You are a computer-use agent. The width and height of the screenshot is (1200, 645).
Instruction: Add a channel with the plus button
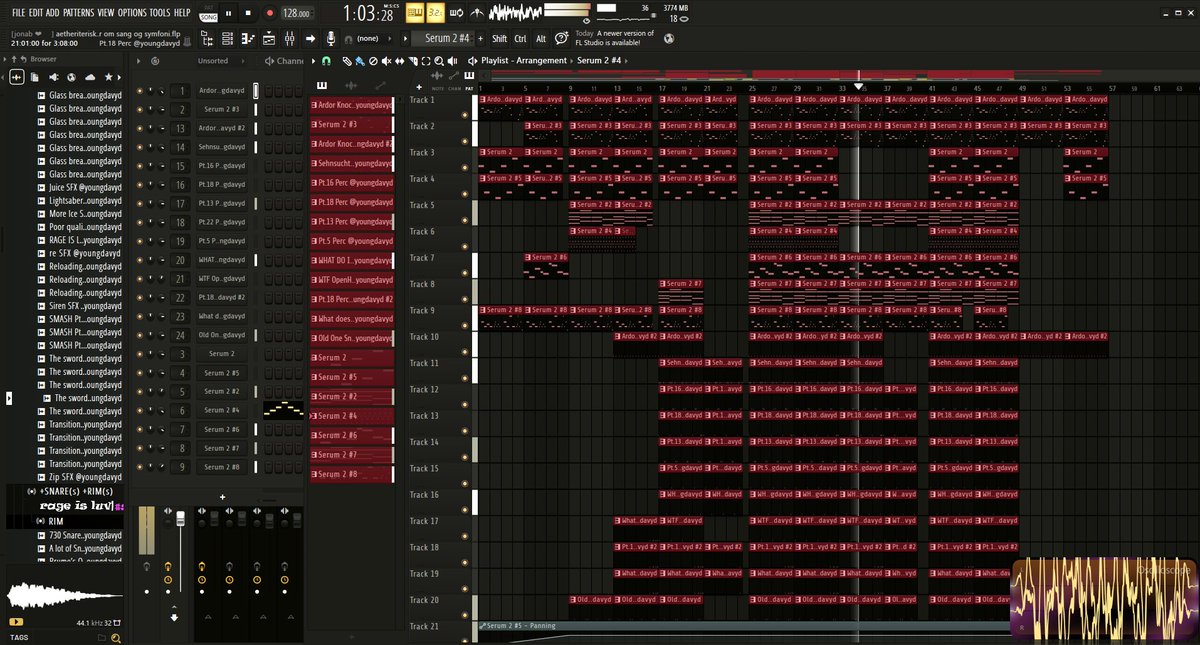tap(223, 497)
